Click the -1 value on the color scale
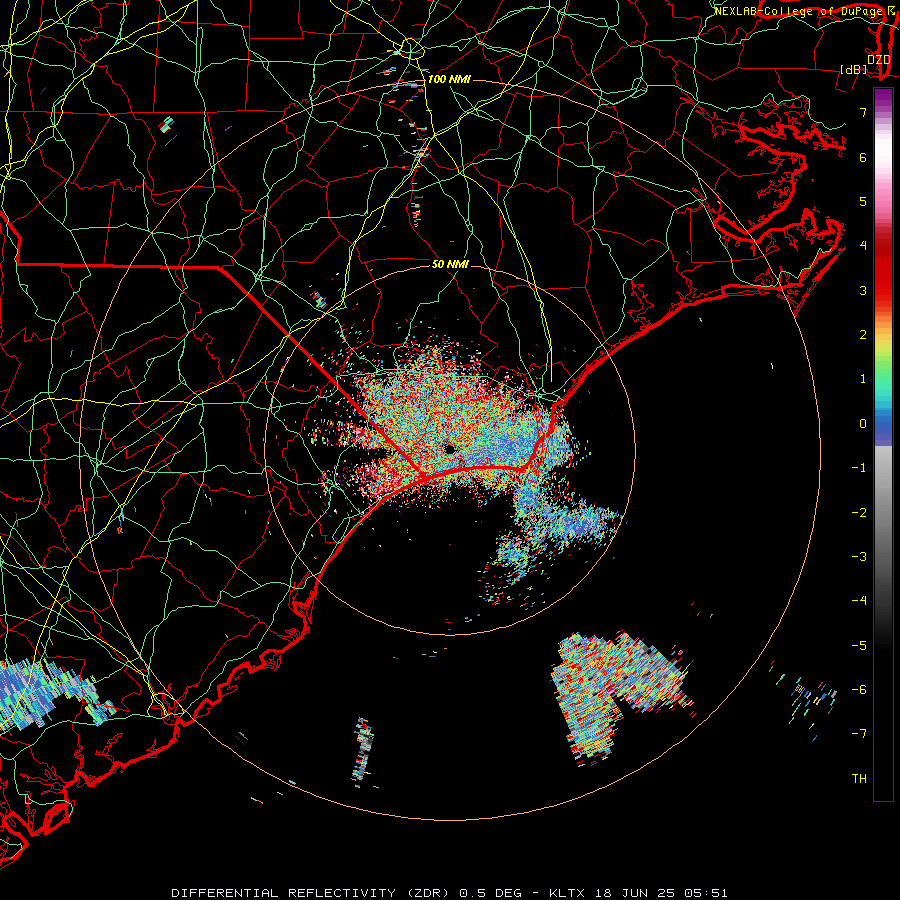The image size is (900, 900). click(859, 468)
